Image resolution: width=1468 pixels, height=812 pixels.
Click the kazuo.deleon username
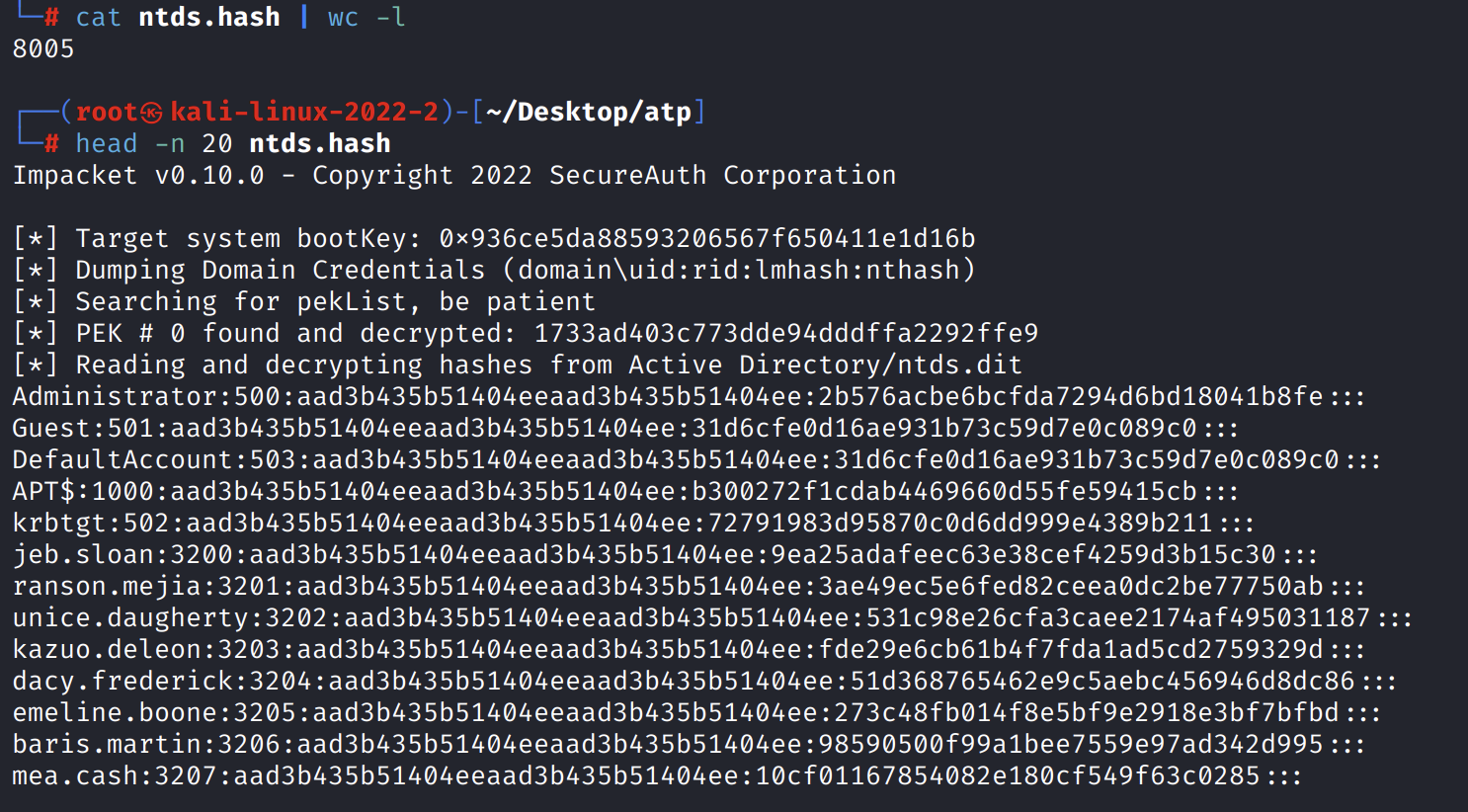pos(107,650)
